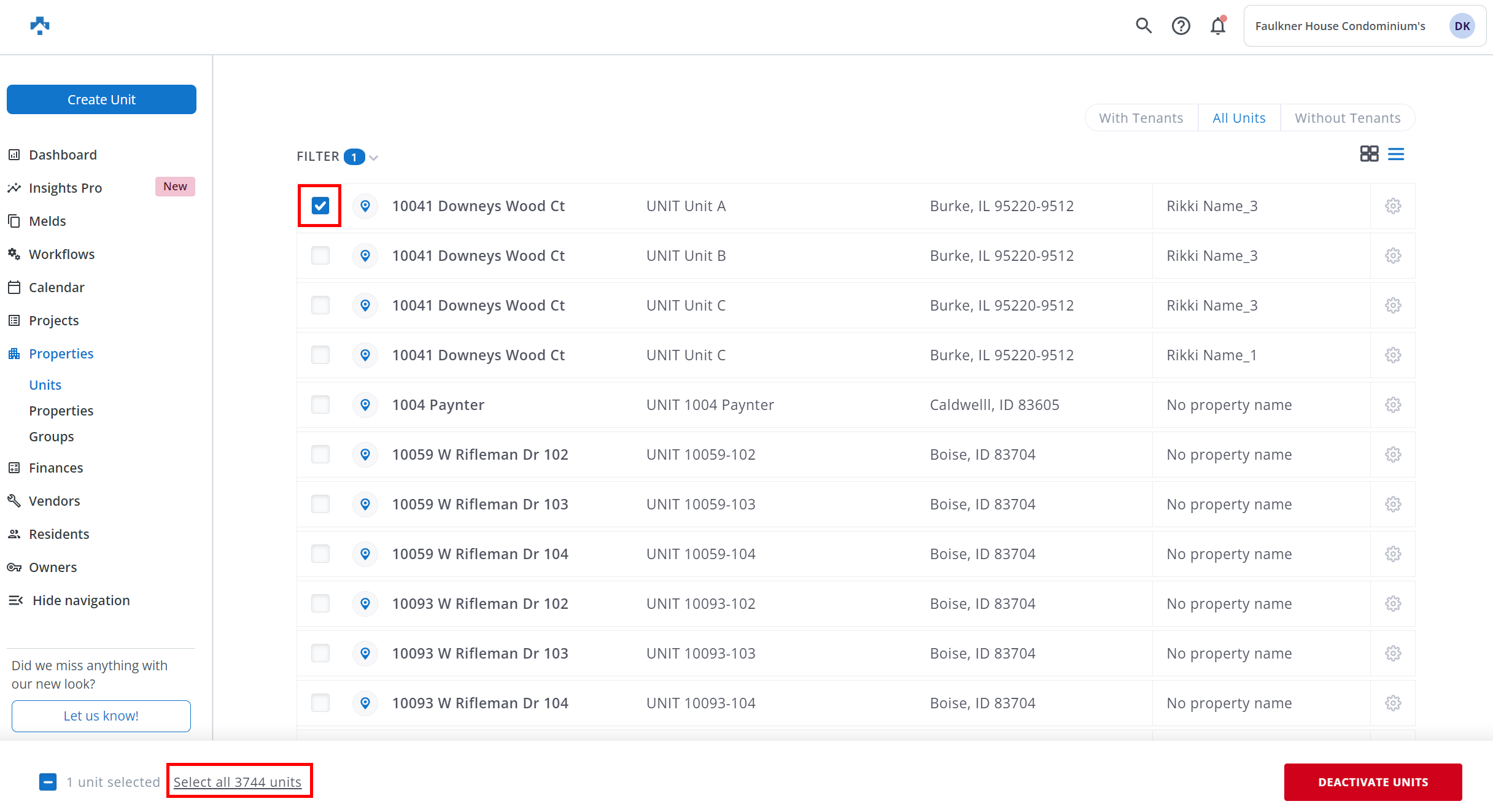This screenshot has width=1493, height=812.
Task: Switch to list view layout
Action: pyautogui.click(x=1396, y=153)
